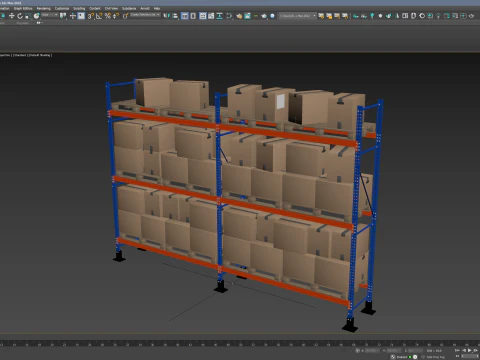Screen dimensions: 480x360
Task: Toggle the Percent Snap button
Action: (107, 16)
